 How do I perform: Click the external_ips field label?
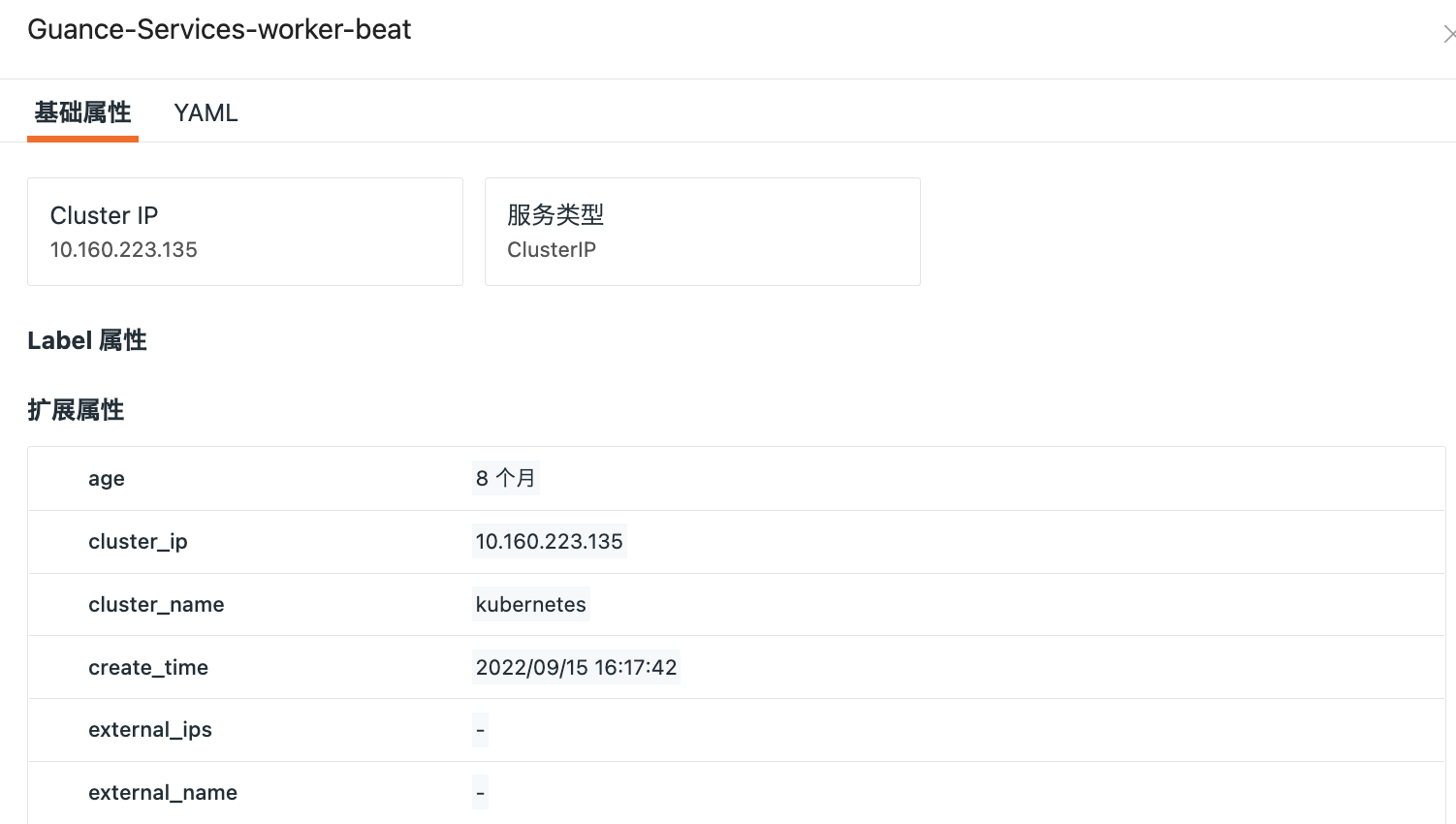[150, 730]
